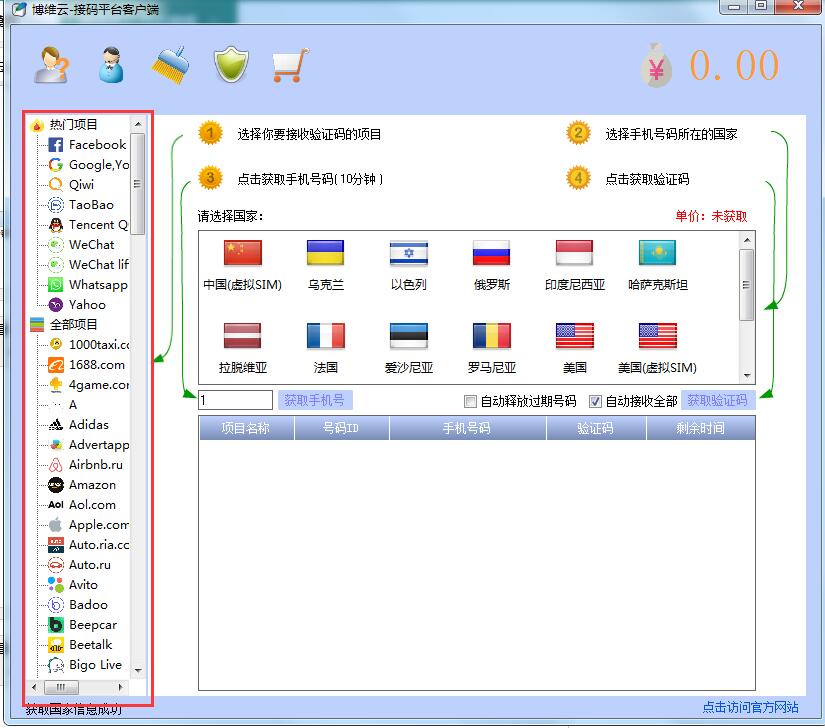Open the 点击访问官方网站 link
This screenshot has height=728, width=825.
[750, 707]
